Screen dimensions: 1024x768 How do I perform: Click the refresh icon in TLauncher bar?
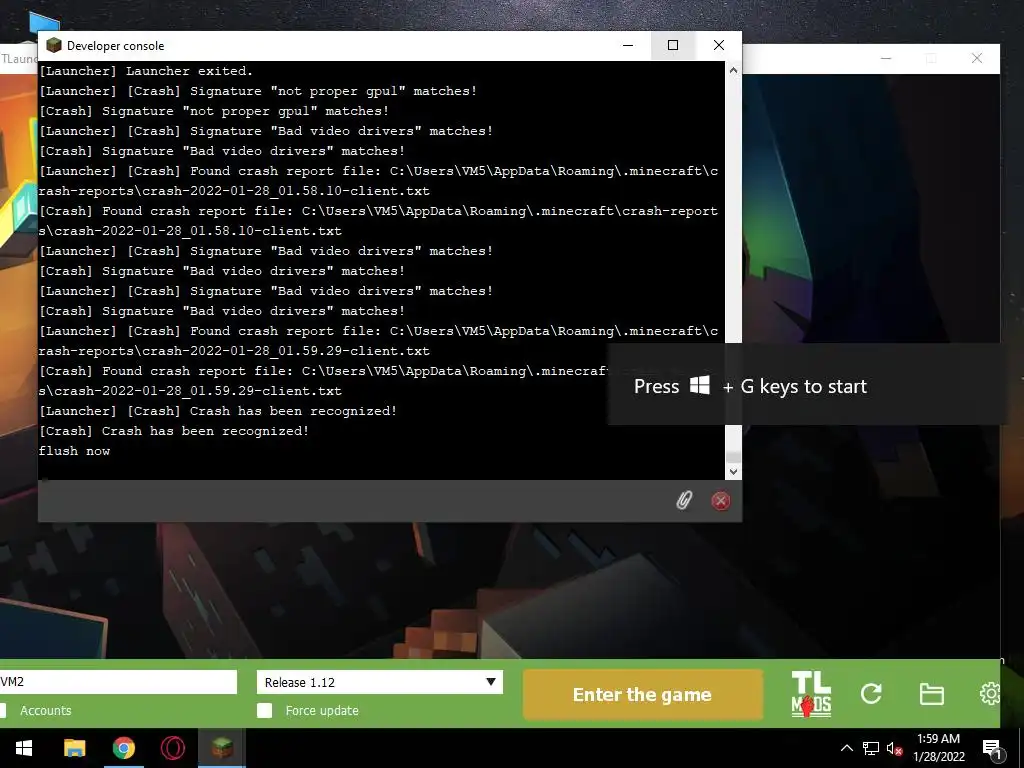pos(871,694)
